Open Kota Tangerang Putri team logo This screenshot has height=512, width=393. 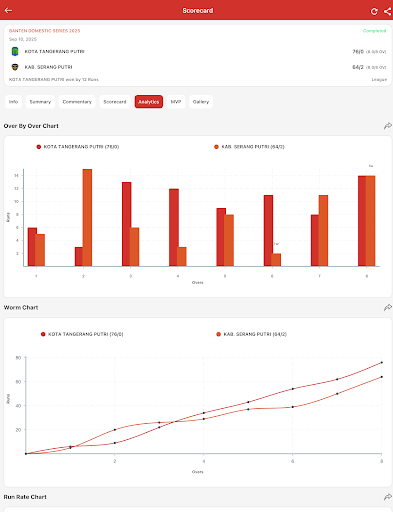[15, 51]
